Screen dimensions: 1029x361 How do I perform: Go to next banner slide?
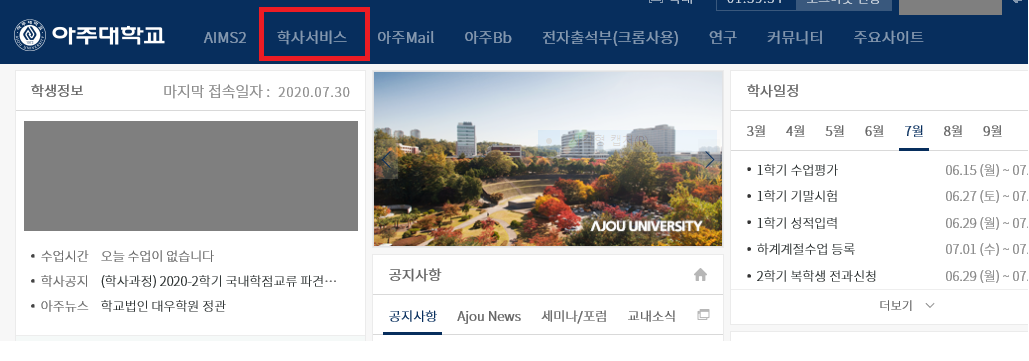coord(709,159)
